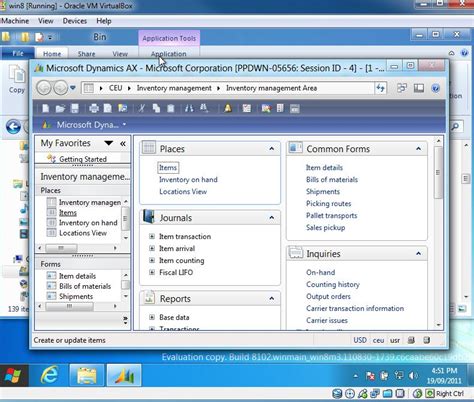This screenshot has height=402, width=474.
Task: Expand the Item counting journal node
Action: click(x=152, y=260)
